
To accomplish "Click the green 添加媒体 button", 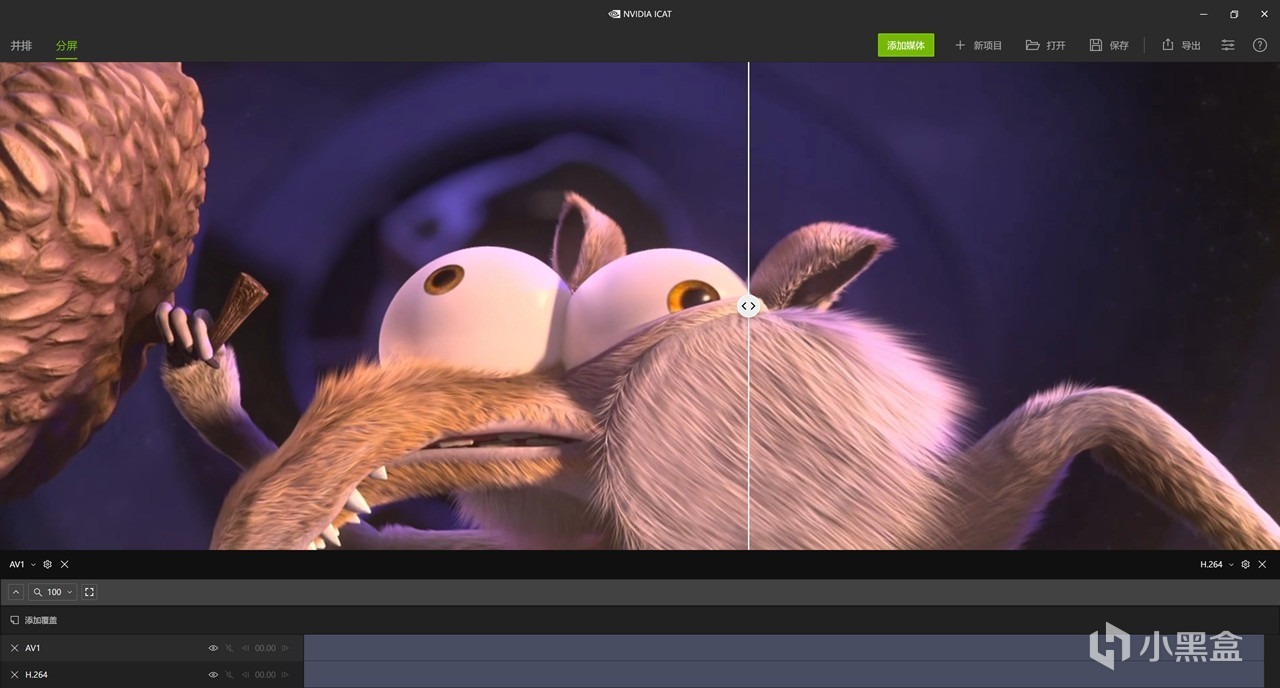I will point(906,45).
